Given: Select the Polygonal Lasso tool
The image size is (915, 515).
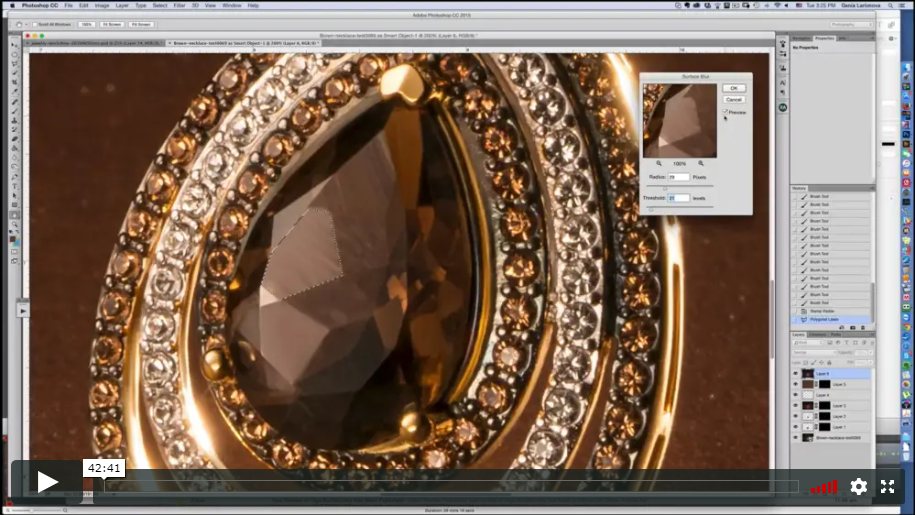Looking at the screenshot, I should tap(15, 64).
